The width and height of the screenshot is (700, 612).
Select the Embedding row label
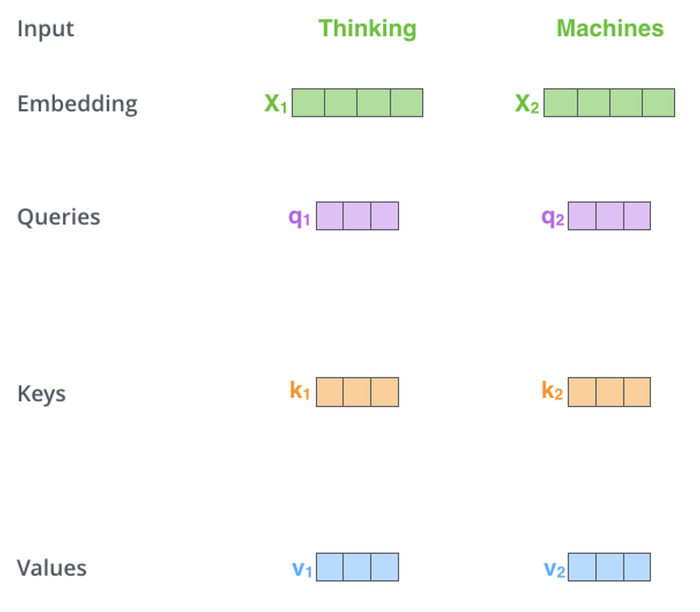pyautogui.click(x=77, y=103)
